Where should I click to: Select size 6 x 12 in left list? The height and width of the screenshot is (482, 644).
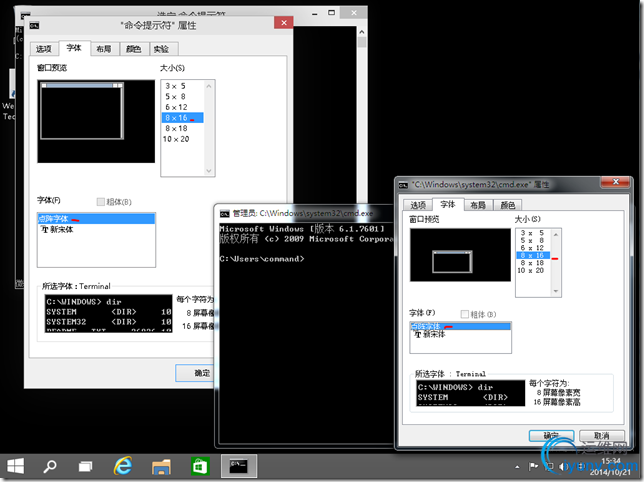coord(182,107)
